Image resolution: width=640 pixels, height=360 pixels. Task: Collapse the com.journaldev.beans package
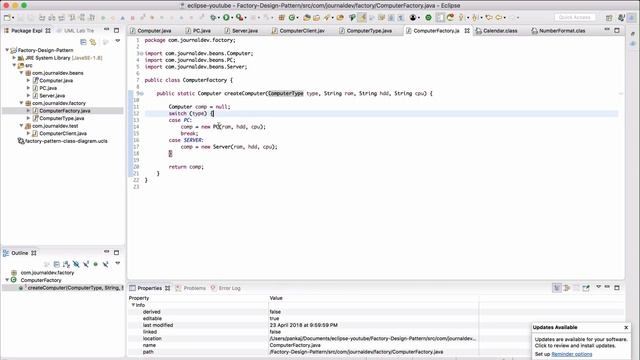(x=22, y=73)
